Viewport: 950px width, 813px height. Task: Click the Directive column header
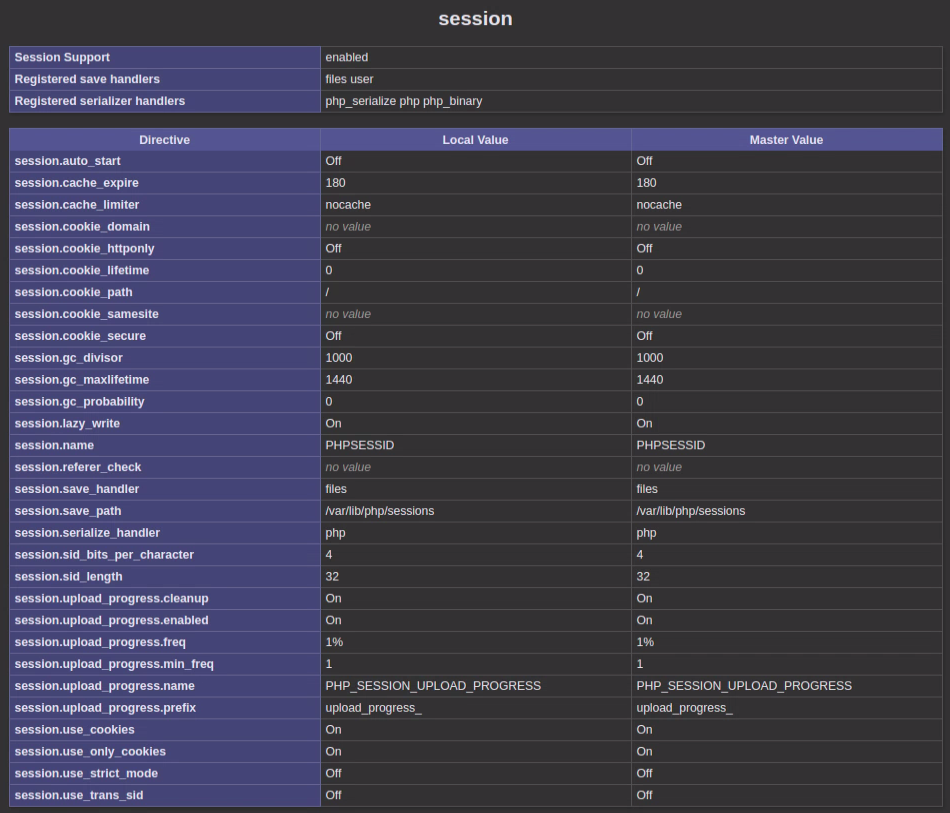pos(165,140)
